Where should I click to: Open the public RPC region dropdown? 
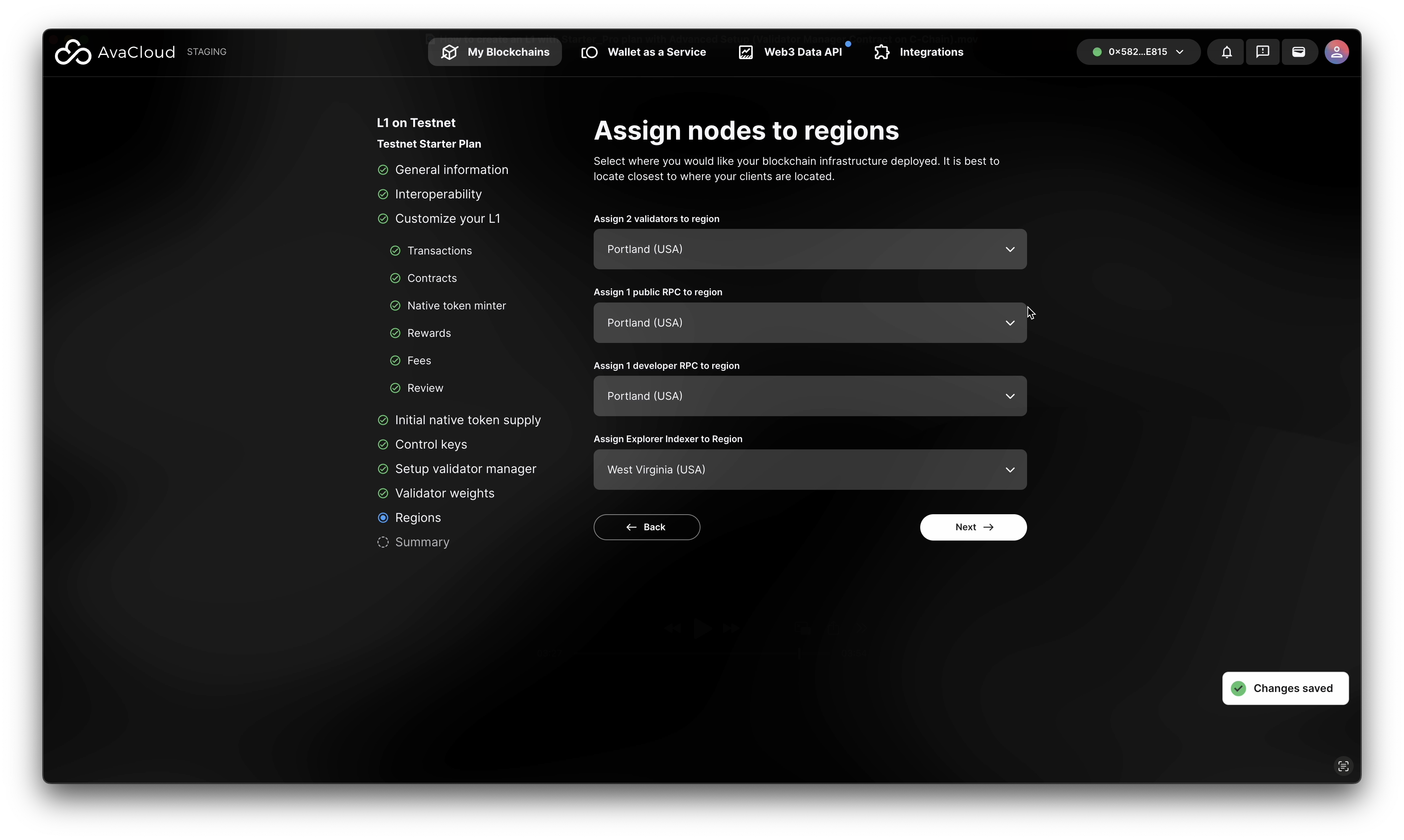click(810, 323)
